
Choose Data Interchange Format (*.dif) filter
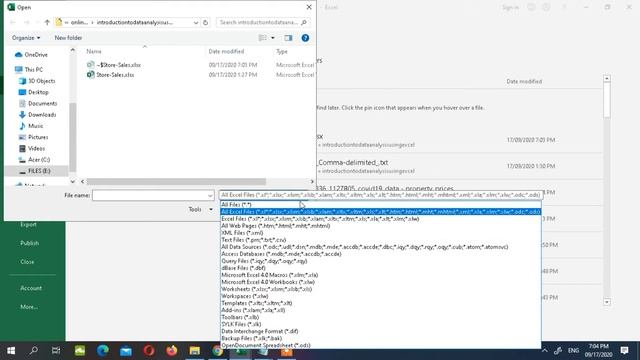(x=381, y=331)
